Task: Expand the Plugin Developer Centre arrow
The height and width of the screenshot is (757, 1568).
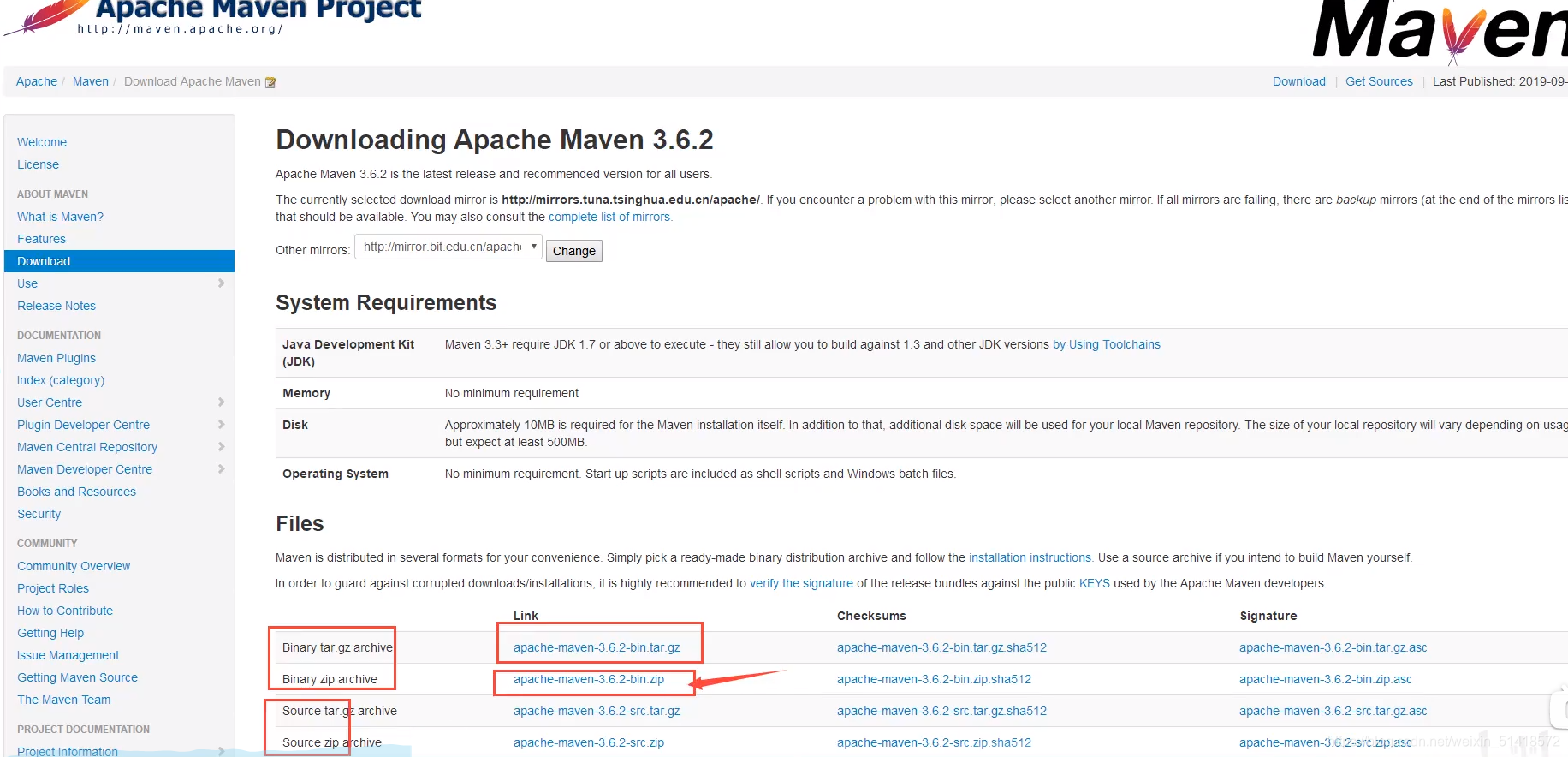Action: click(221, 425)
